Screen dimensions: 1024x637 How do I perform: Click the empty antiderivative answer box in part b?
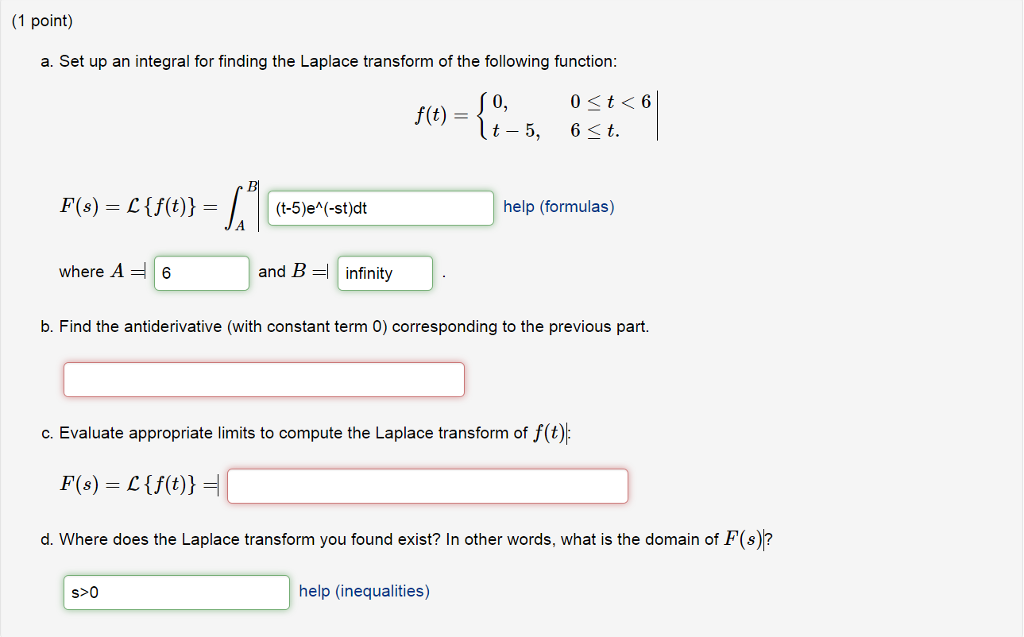[263, 379]
